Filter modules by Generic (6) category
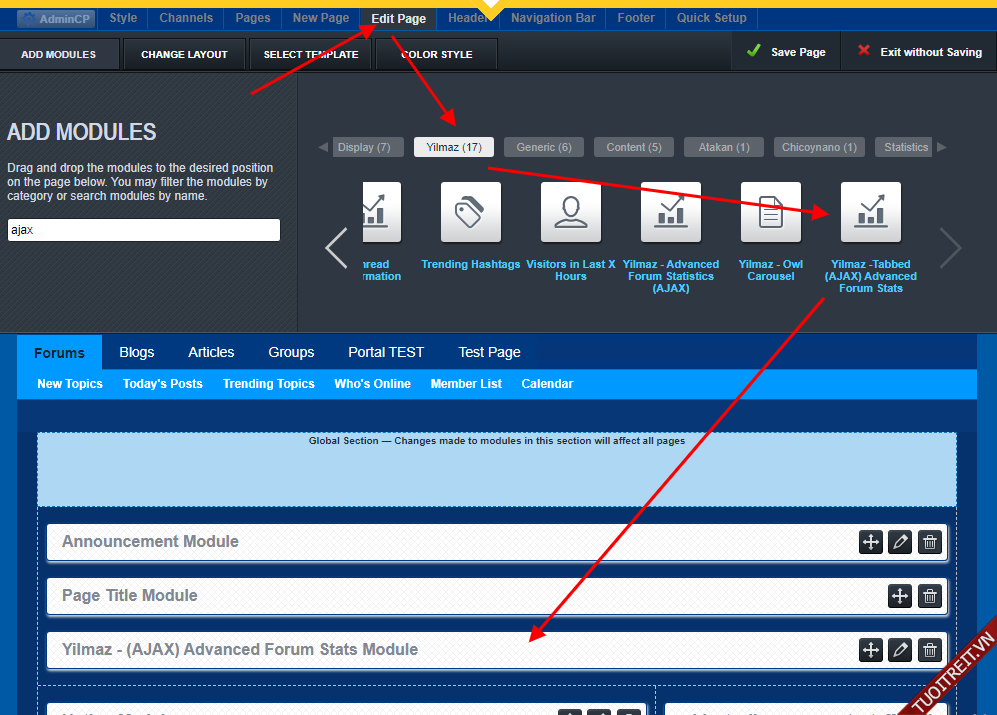Viewport: 997px width, 715px height. click(x=544, y=147)
